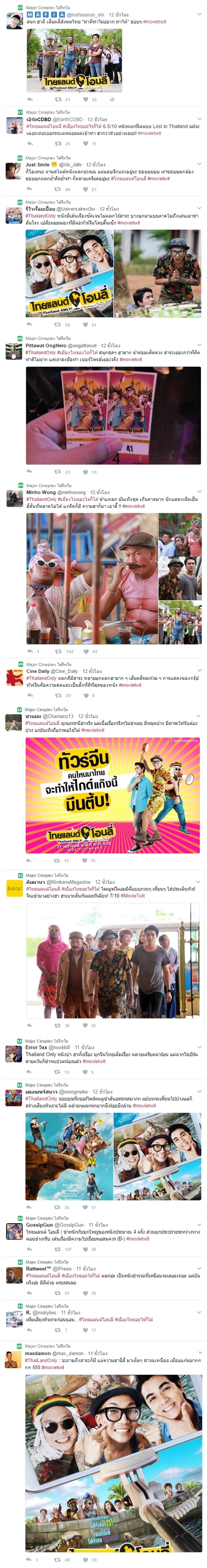Expand options chevron on @EarthCDBD tweet

pyautogui.click(x=199, y=119)
